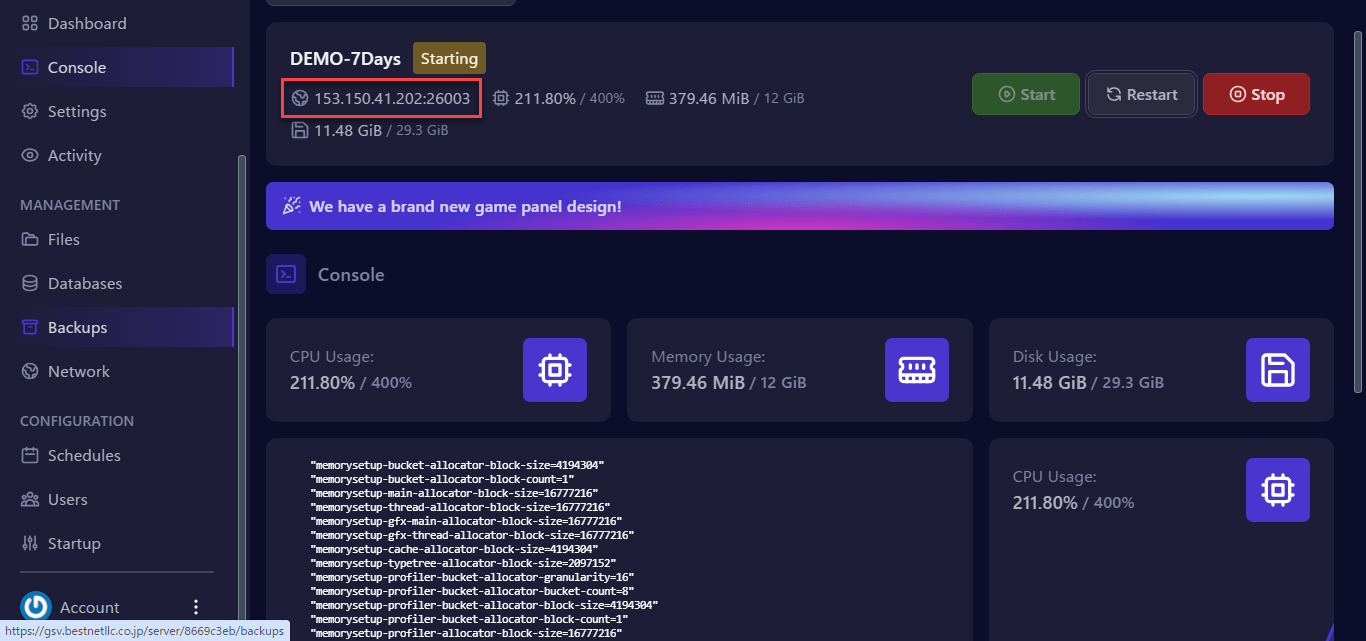Click the party popper icon in the banner
This screenshot has width=1366, height=641.
291,206
